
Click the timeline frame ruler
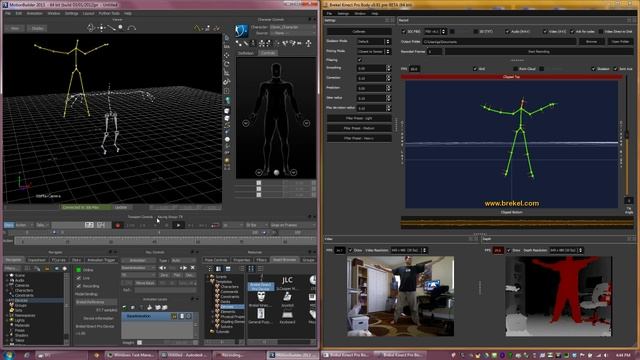(165, 241)
